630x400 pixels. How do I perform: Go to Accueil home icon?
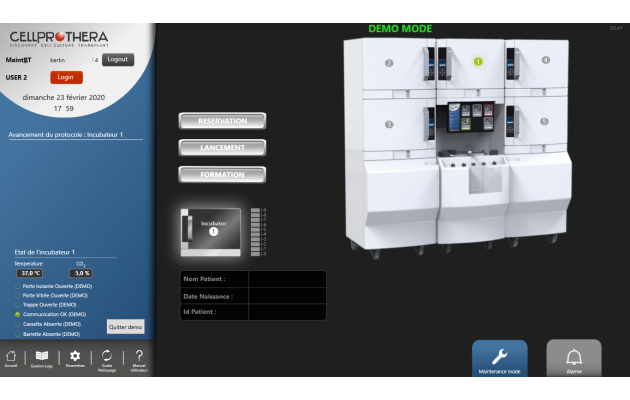pyautogui.click(x=11, y=358)
